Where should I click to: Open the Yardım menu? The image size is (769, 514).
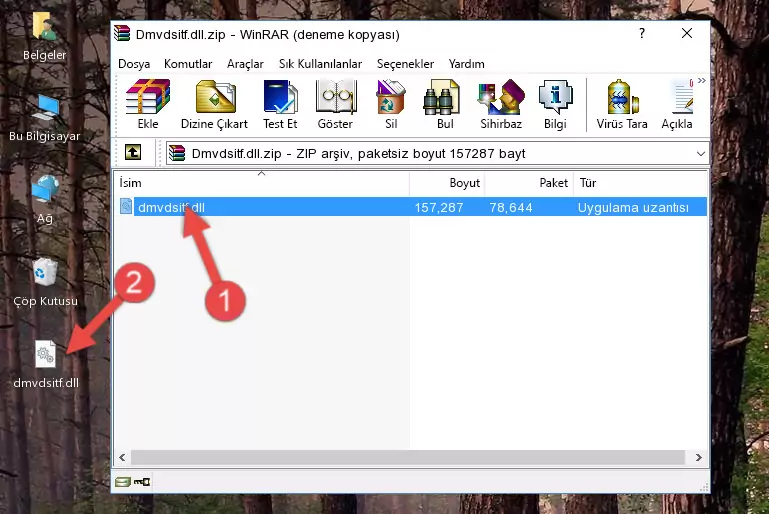click(466, 64)
